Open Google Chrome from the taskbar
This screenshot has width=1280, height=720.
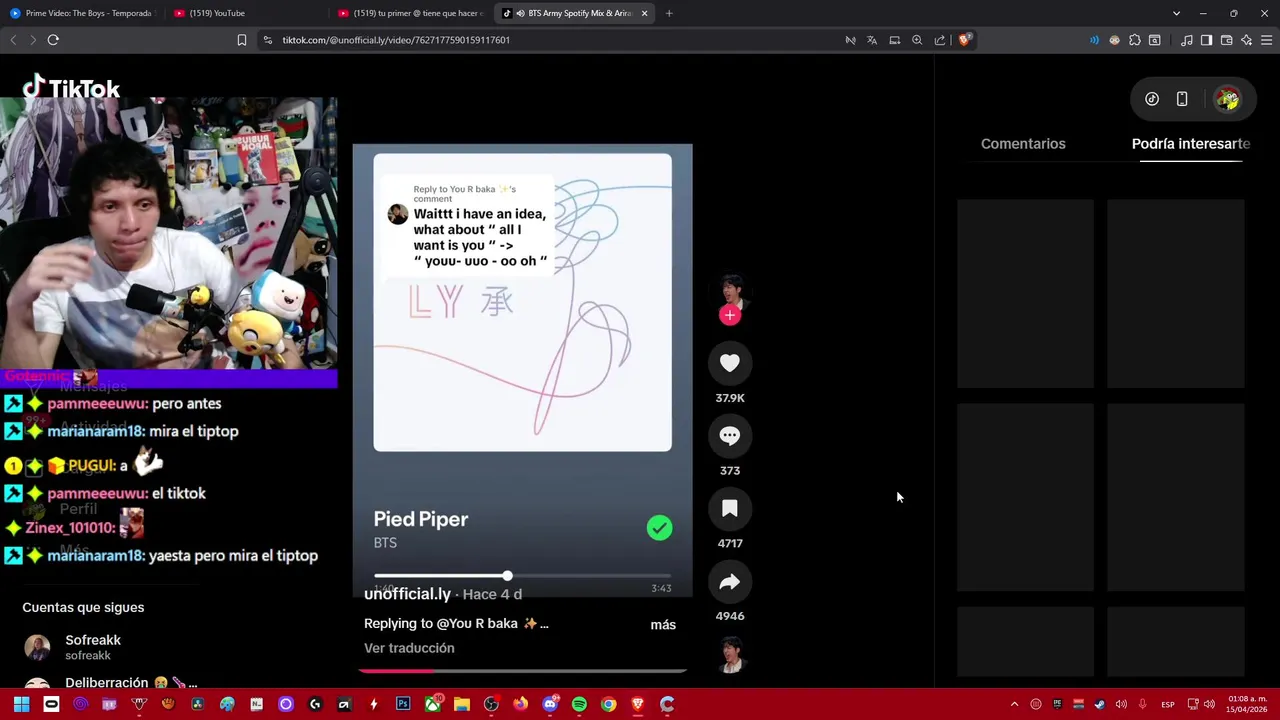click(608, 704)
